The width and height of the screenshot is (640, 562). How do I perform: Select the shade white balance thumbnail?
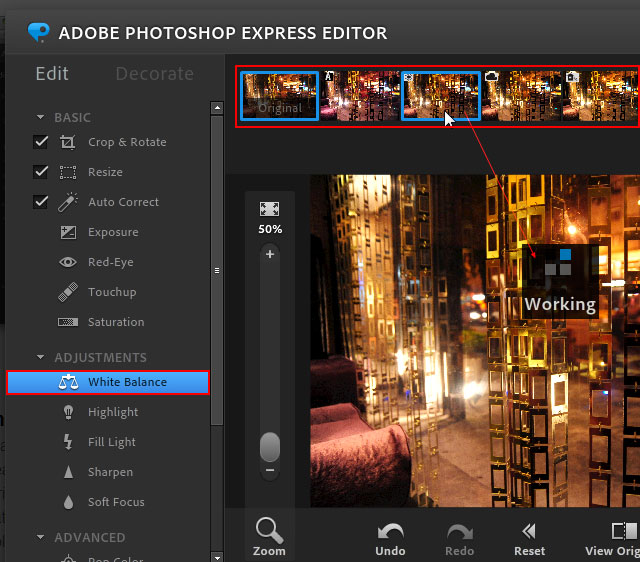tap(600, 96)
